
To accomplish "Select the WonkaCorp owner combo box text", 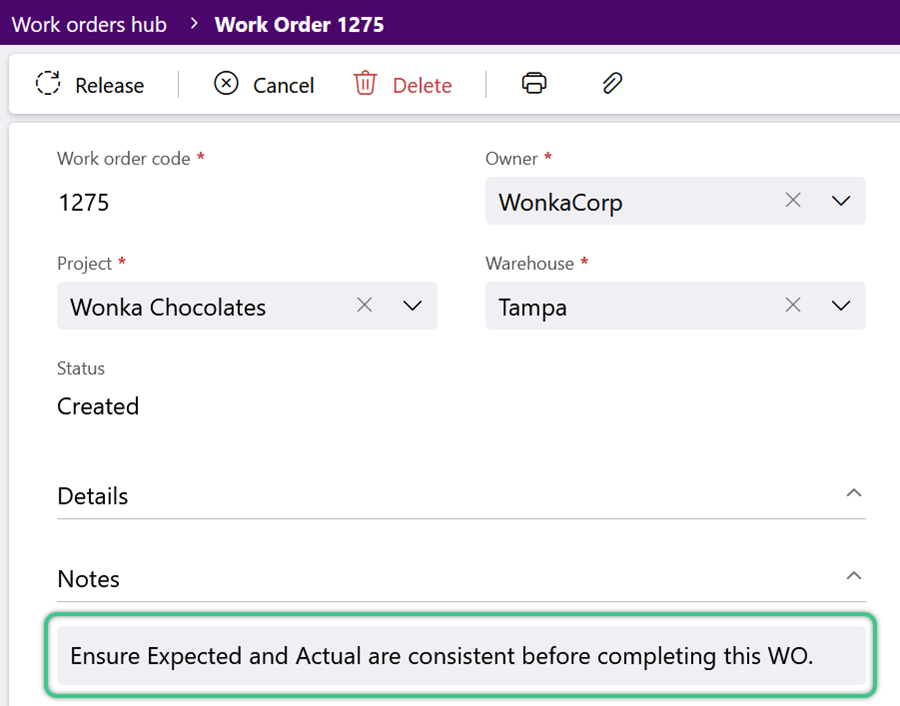I will coord(560,203).
